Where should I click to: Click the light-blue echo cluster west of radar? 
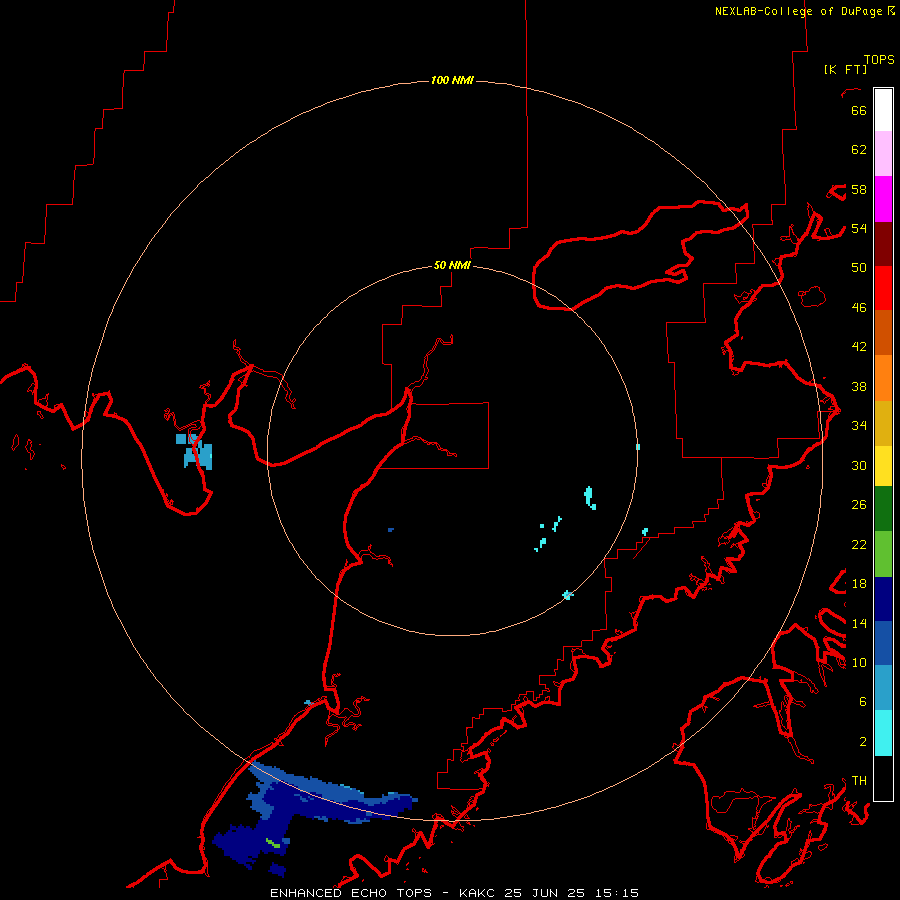click(195, 451)
